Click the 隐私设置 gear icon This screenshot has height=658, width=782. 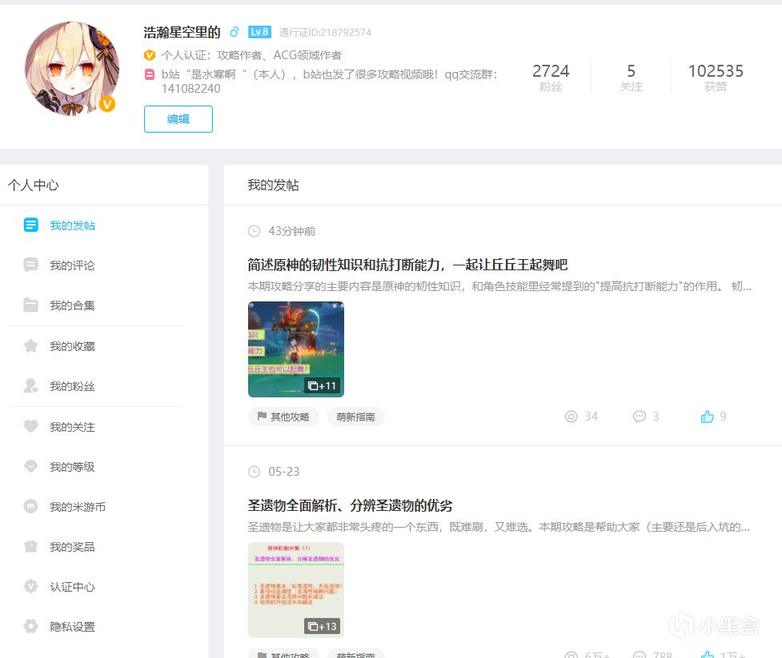(x=31, y=627)
